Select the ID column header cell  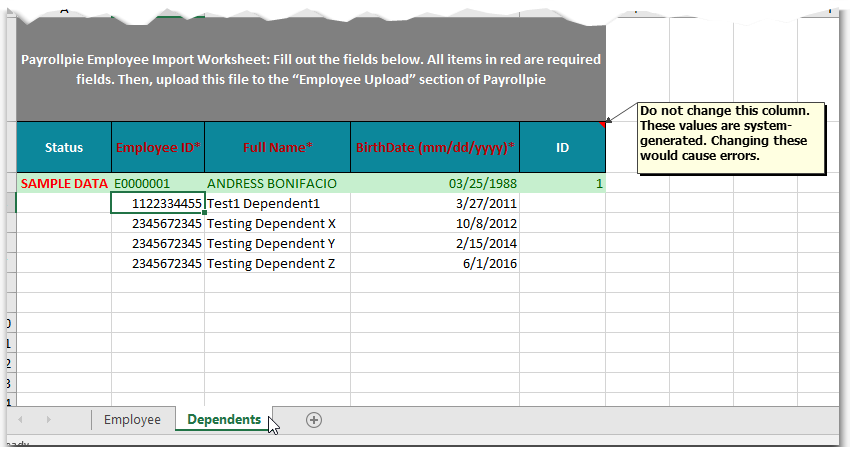click(x=562, y=147)
